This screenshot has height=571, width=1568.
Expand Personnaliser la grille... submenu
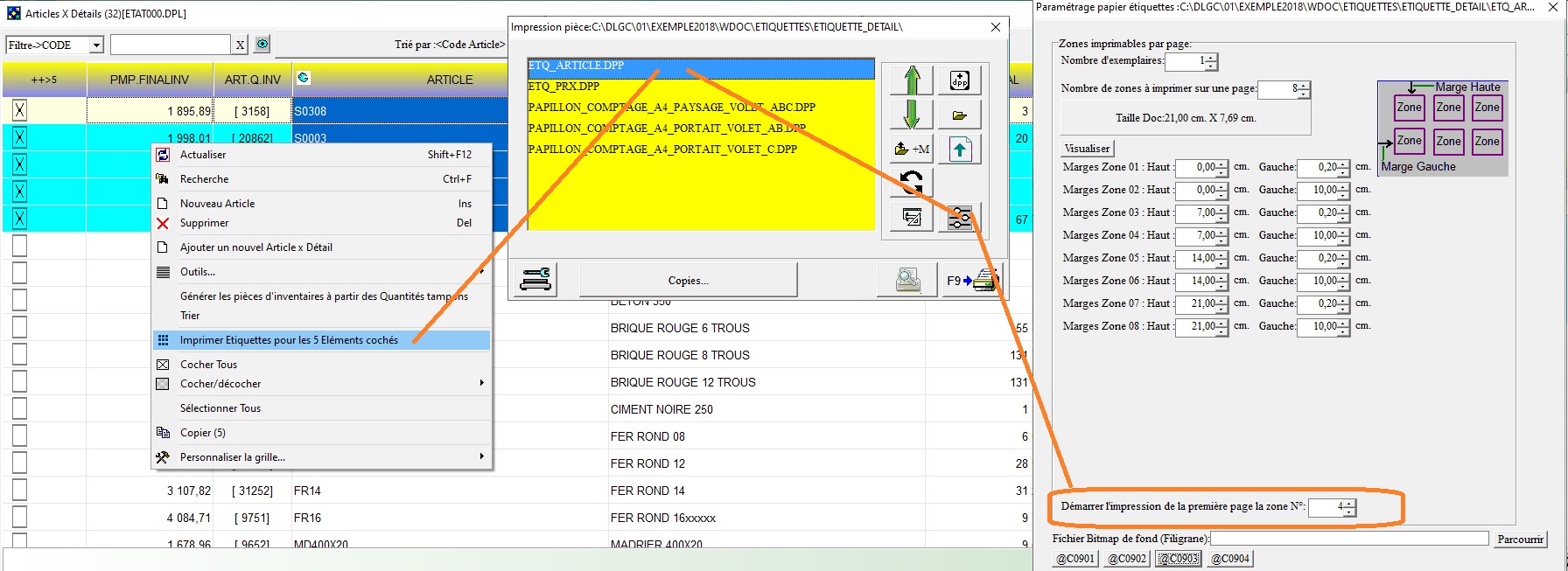[322, 457]
